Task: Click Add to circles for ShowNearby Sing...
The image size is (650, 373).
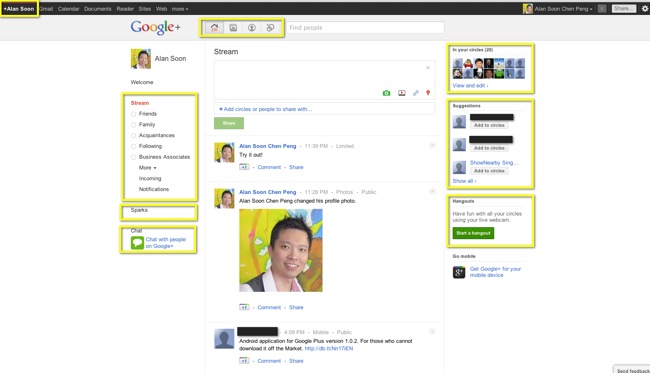Action: tap(489, 171)
